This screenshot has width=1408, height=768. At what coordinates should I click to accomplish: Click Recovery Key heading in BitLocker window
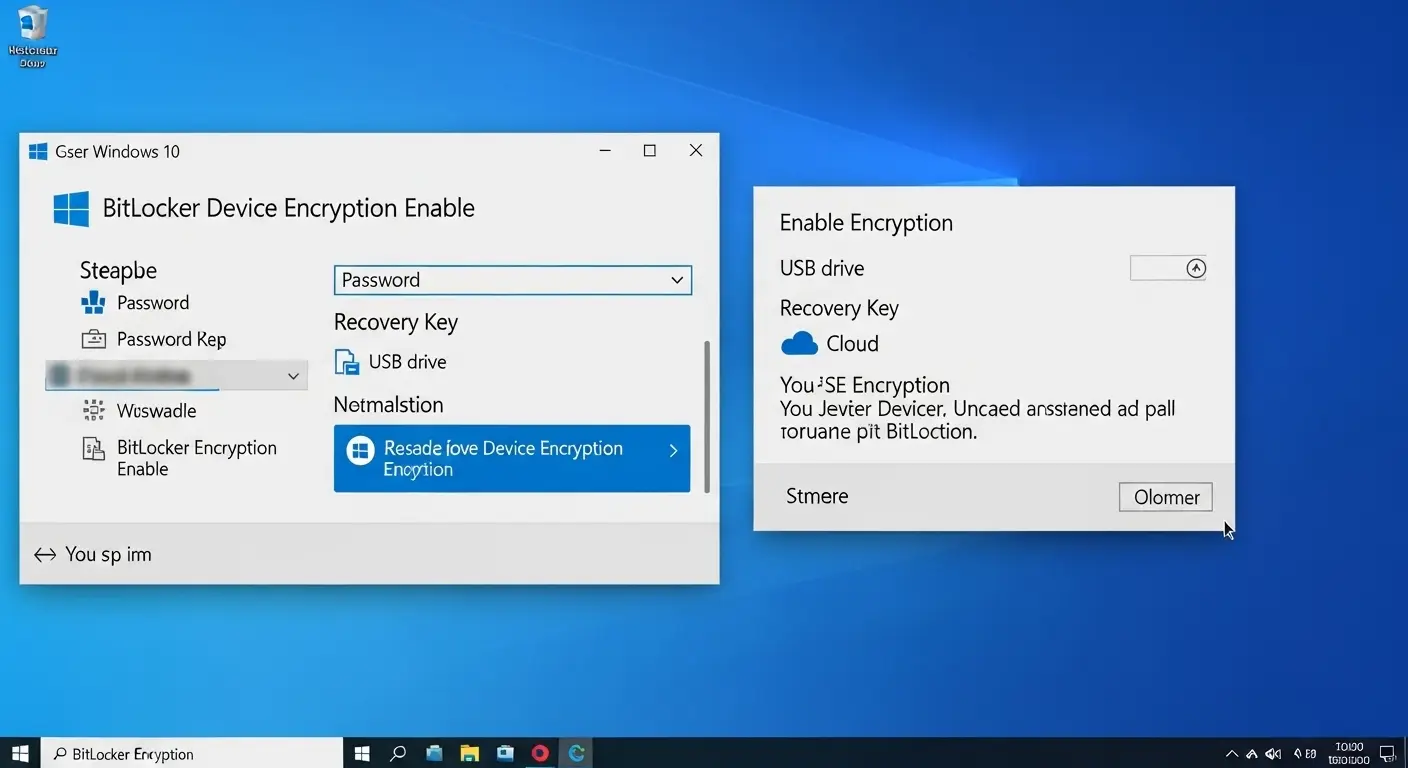point(395,322)
